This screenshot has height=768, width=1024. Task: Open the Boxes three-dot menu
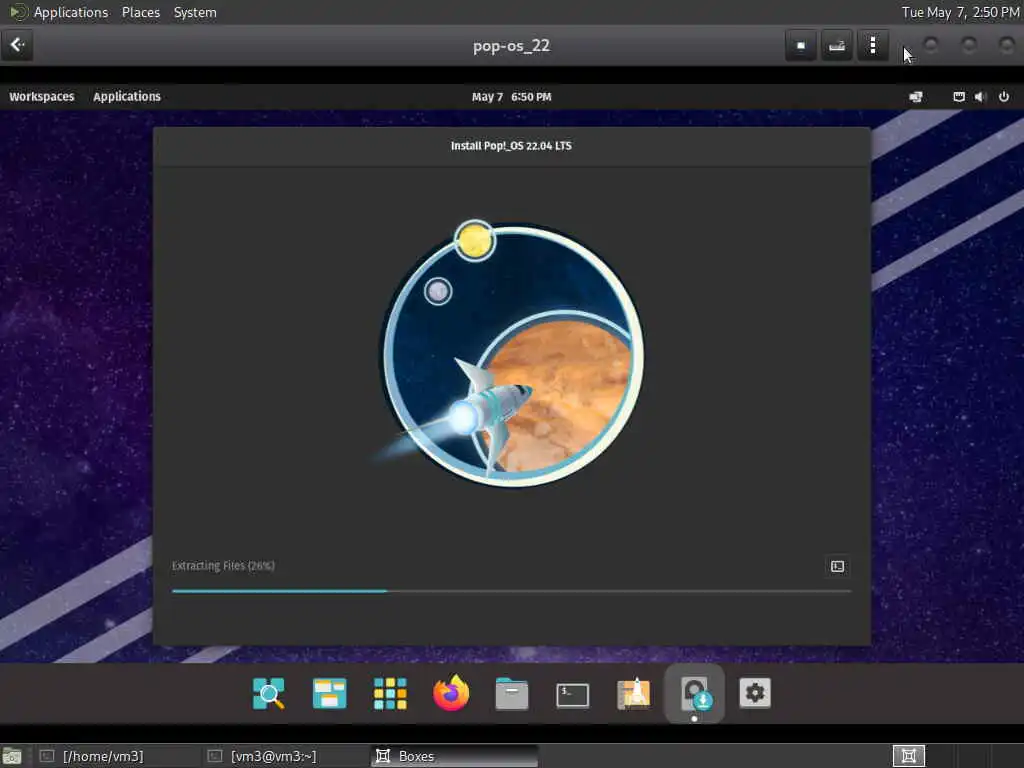coord(872,45)
